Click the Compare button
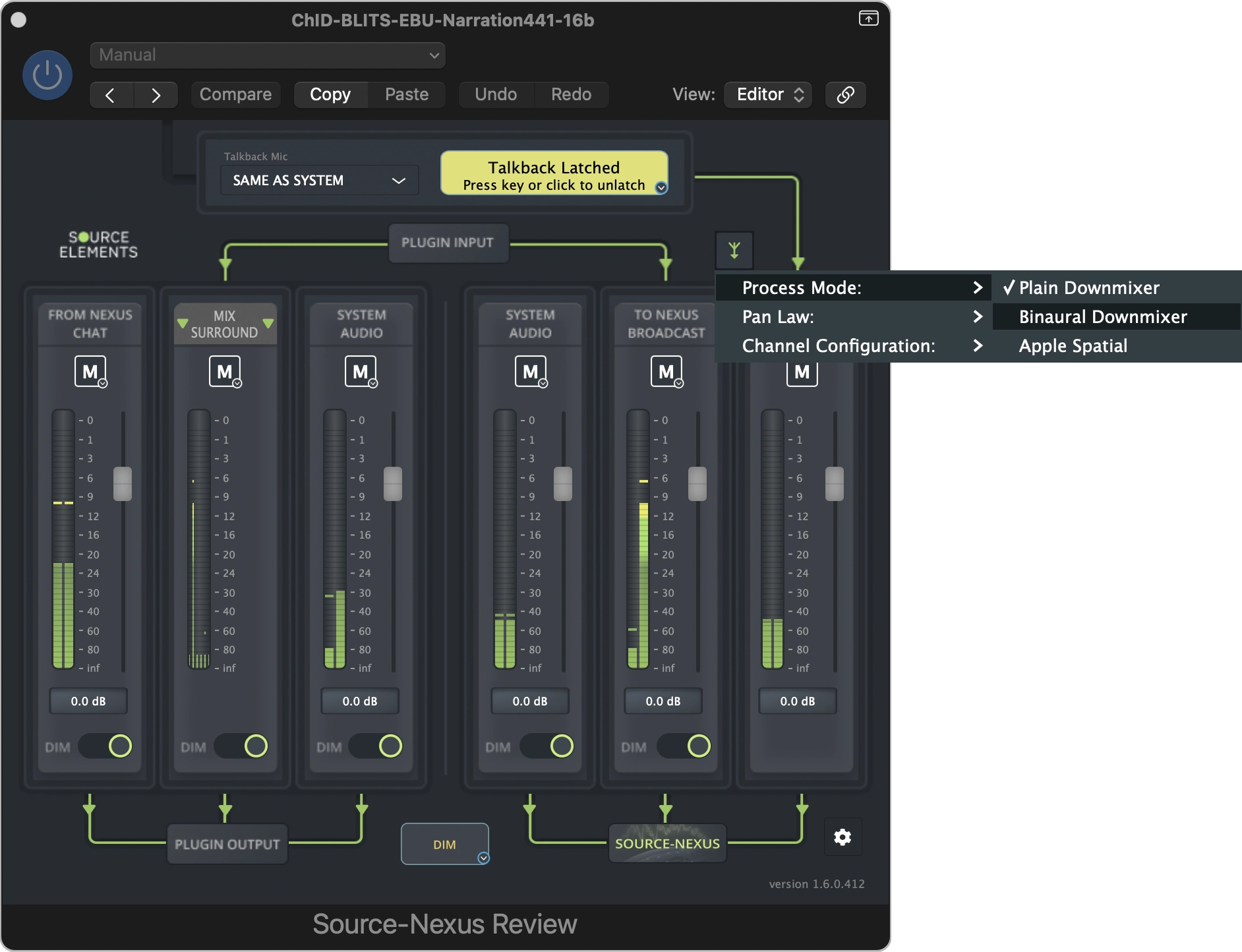1242x952 pixels. 235,95
